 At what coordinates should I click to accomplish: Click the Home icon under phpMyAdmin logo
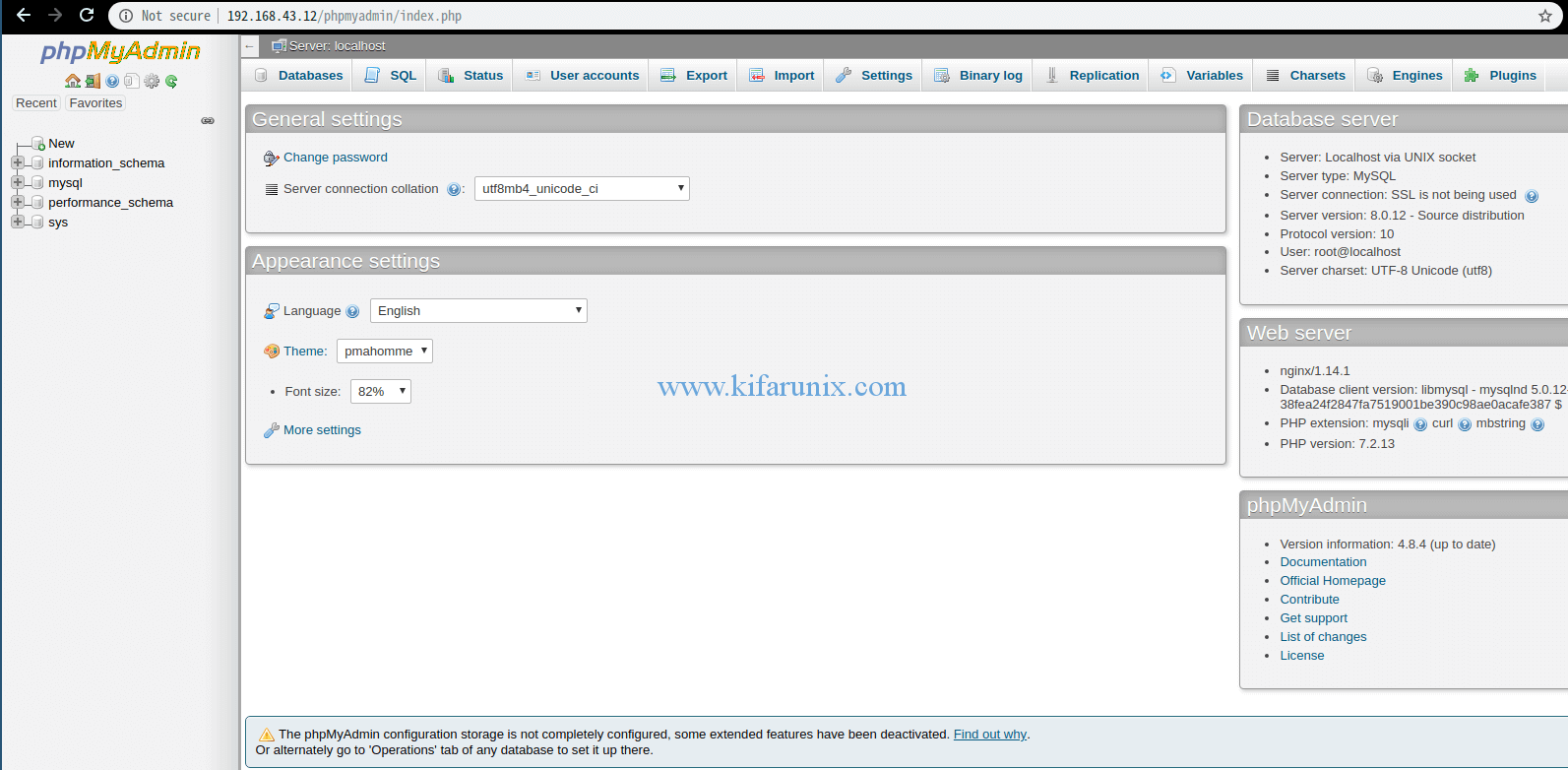(x=73, y=81)
